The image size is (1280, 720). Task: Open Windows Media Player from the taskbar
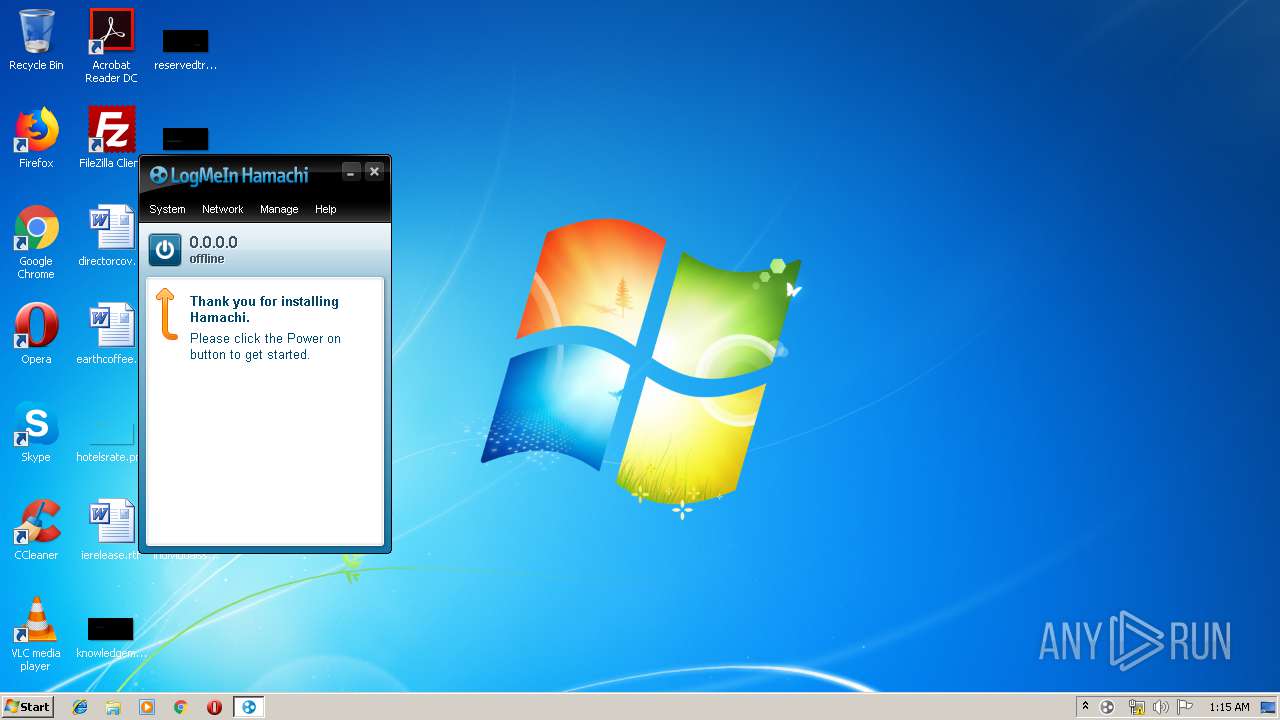147,707
